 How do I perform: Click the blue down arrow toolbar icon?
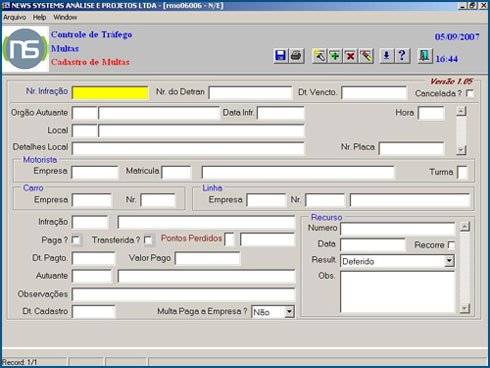click(x=387, y=56)
